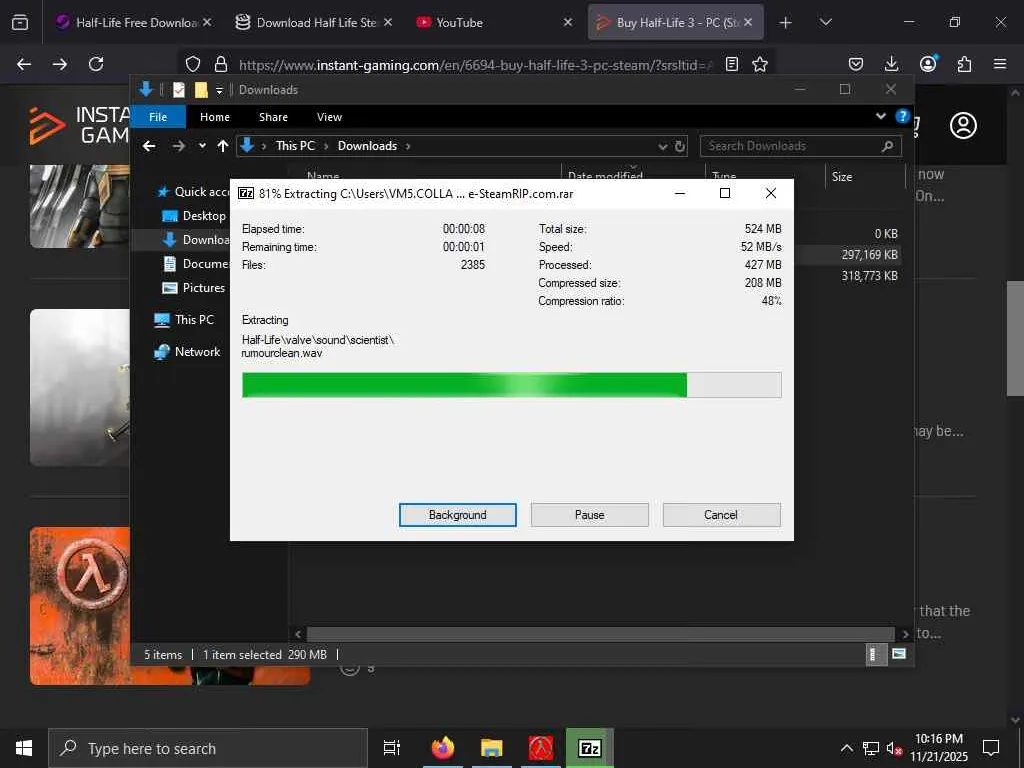Cancel the 7-Zip extraction

point(721,515)
